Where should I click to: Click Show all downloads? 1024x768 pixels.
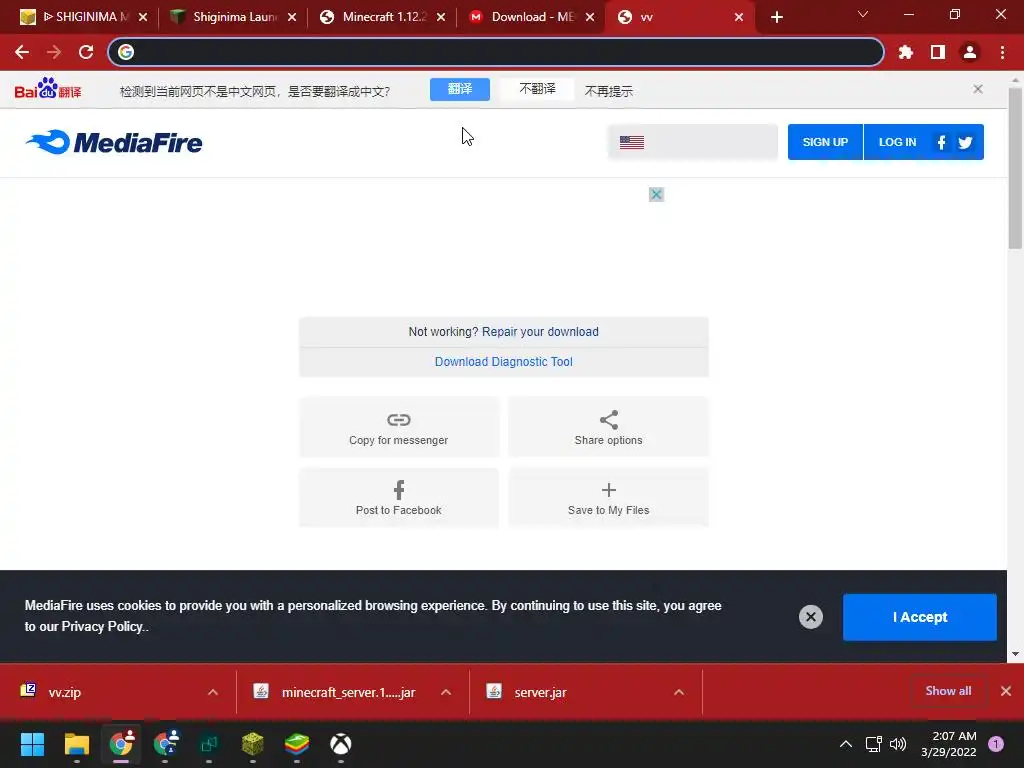tap(948, 691)
